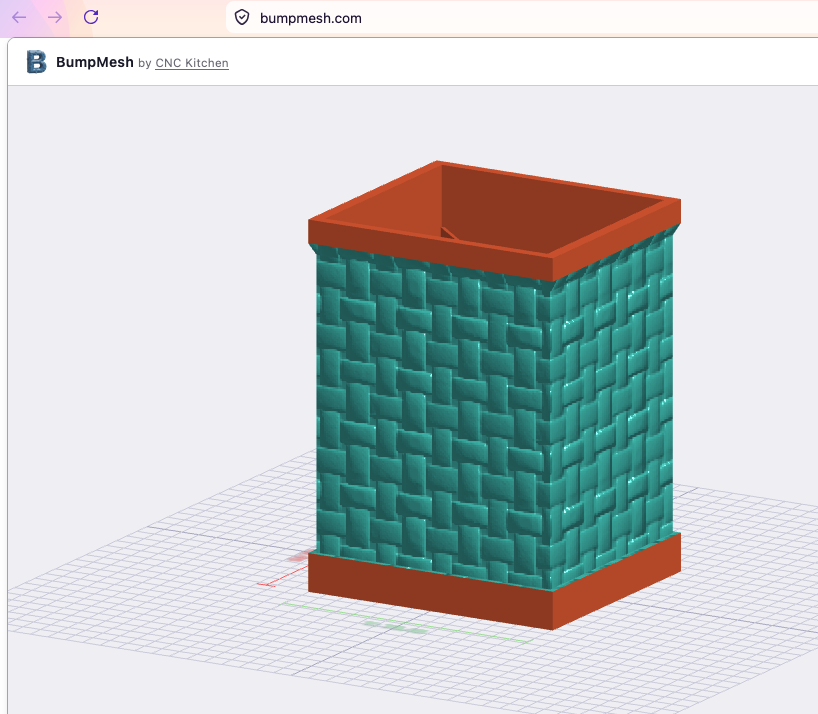Screen dimensions: 818x714
Task: Go back with the browser back arrow
Action: pyautogui.click(x=19, y=17)
